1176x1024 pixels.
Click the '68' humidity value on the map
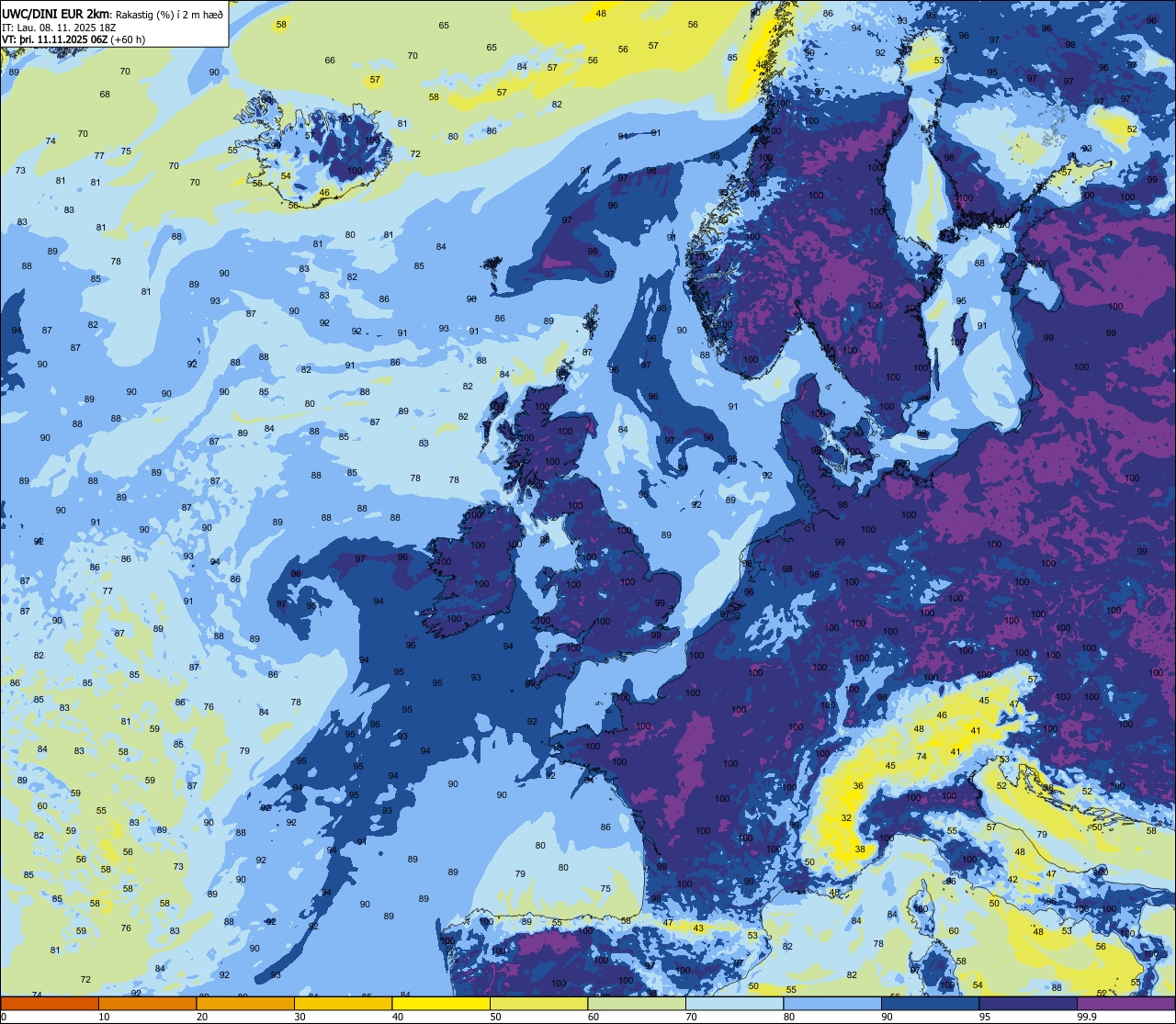click(x=105, y=94)
